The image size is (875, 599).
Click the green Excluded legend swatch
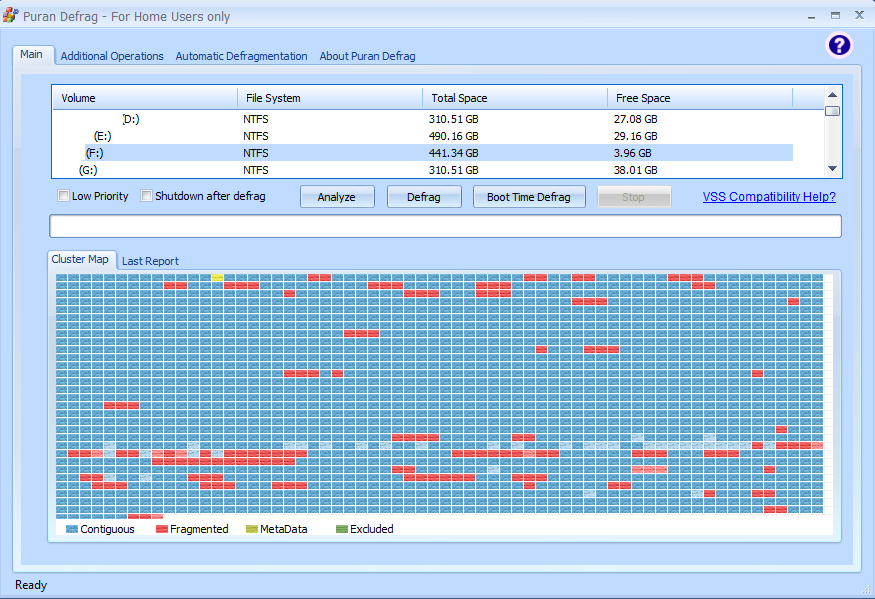(x=342, y=529)
